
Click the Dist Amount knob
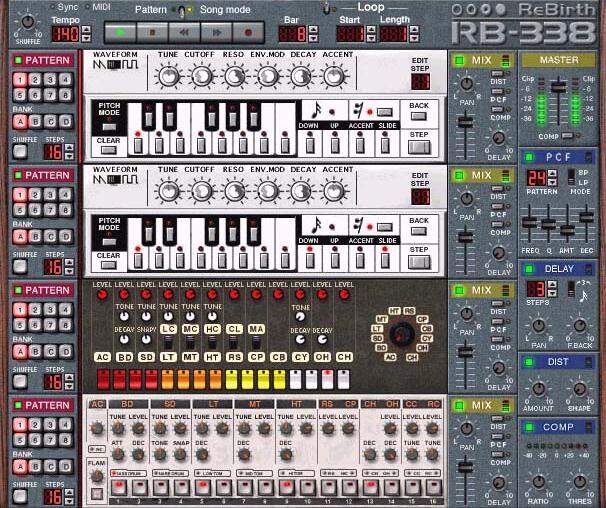(538, 389)
